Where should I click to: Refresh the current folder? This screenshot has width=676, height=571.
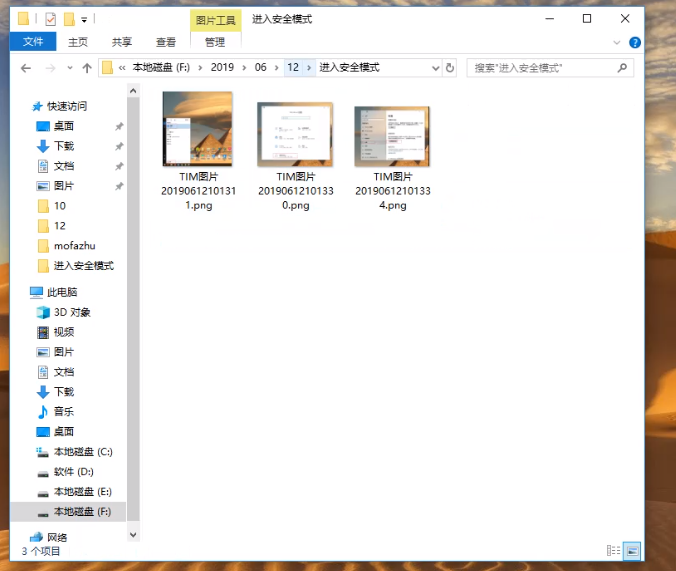[450, 68]
